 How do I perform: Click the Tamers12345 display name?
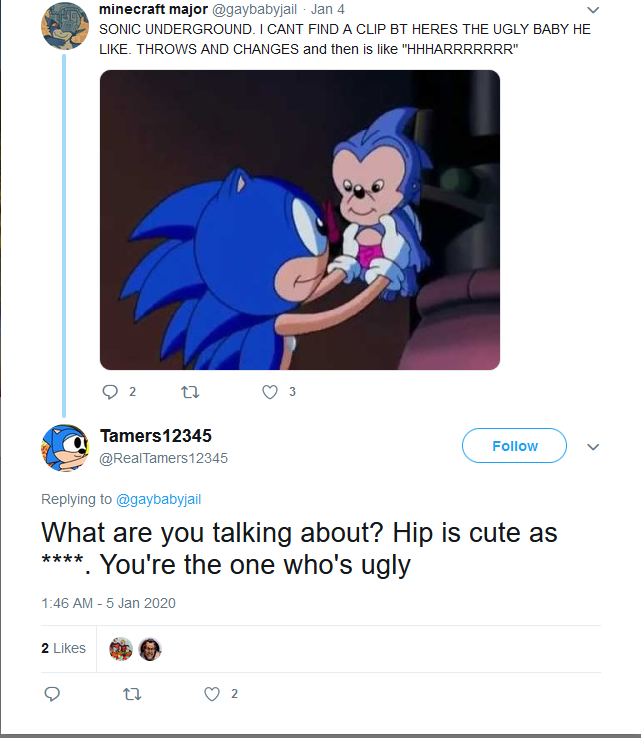(156, 436)
